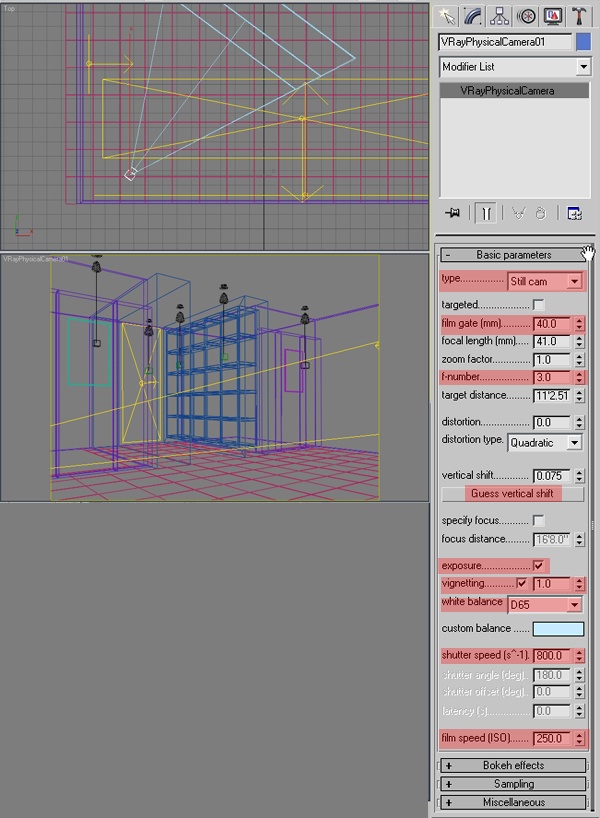Open the camera type Still cam dropdown
The image size is (600, 818).
[x=544, y=281]
